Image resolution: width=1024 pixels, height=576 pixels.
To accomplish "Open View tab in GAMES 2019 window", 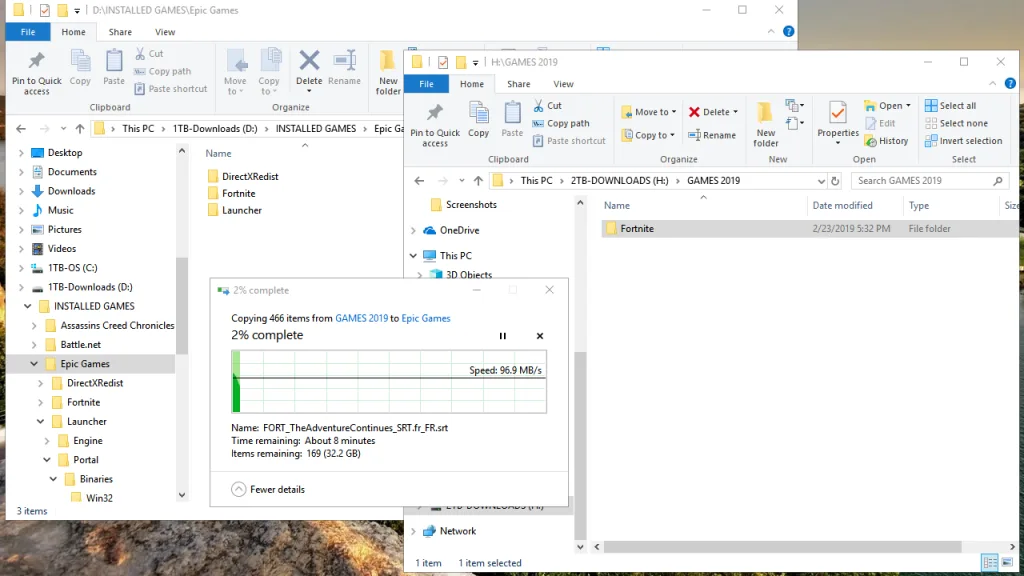I will coord(563,84).
